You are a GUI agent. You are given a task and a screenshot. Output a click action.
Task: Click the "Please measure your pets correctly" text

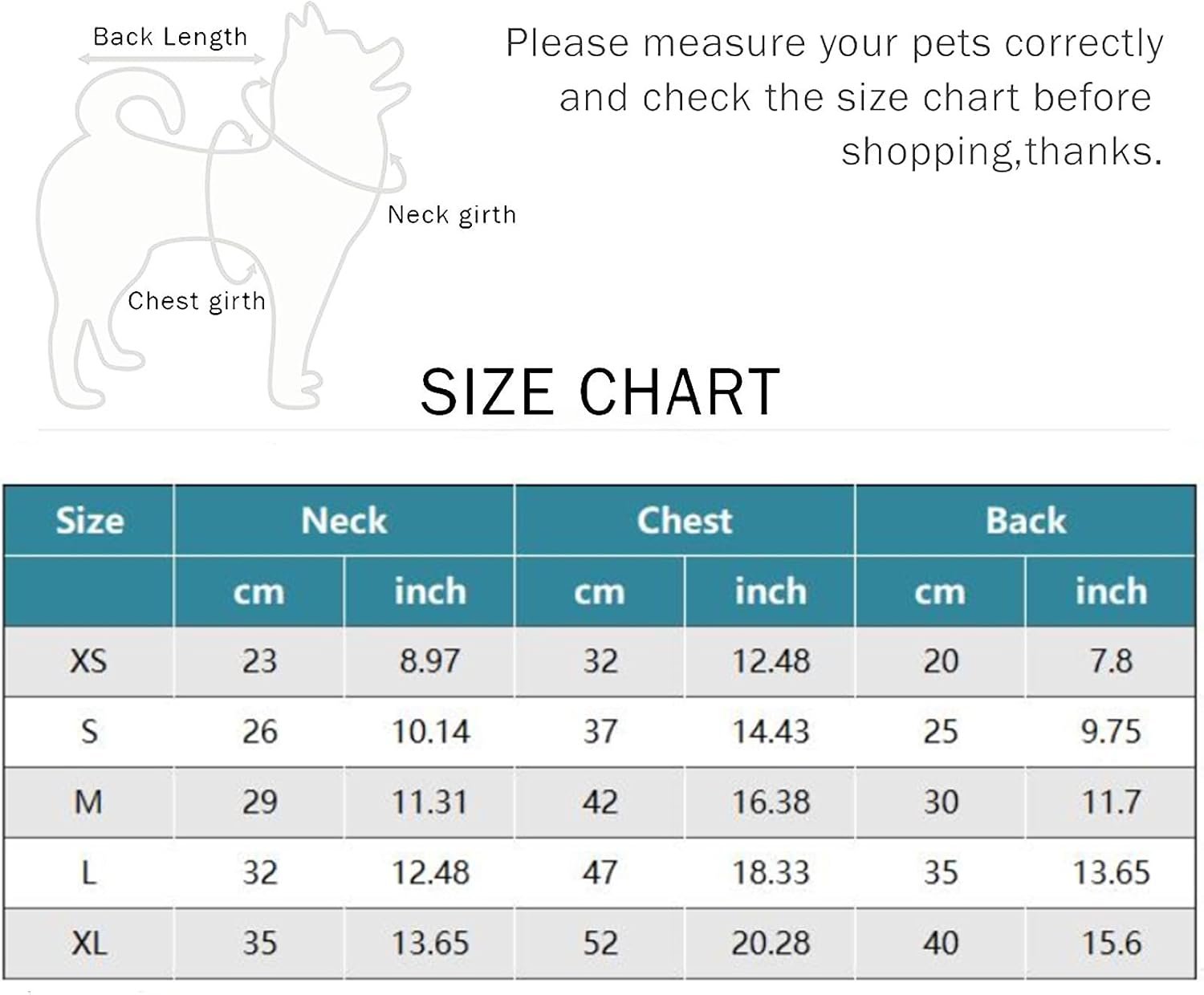coord(834,43)
